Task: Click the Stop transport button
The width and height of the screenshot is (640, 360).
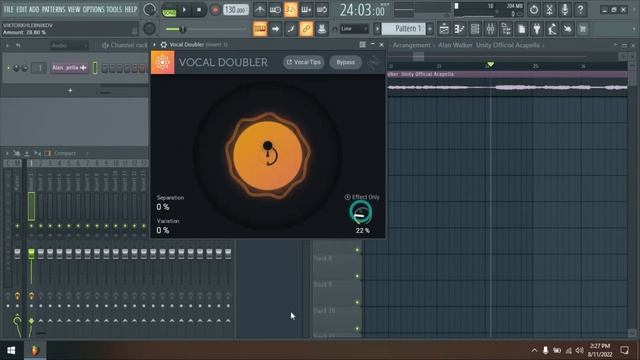Action: [x=199, y=10]
